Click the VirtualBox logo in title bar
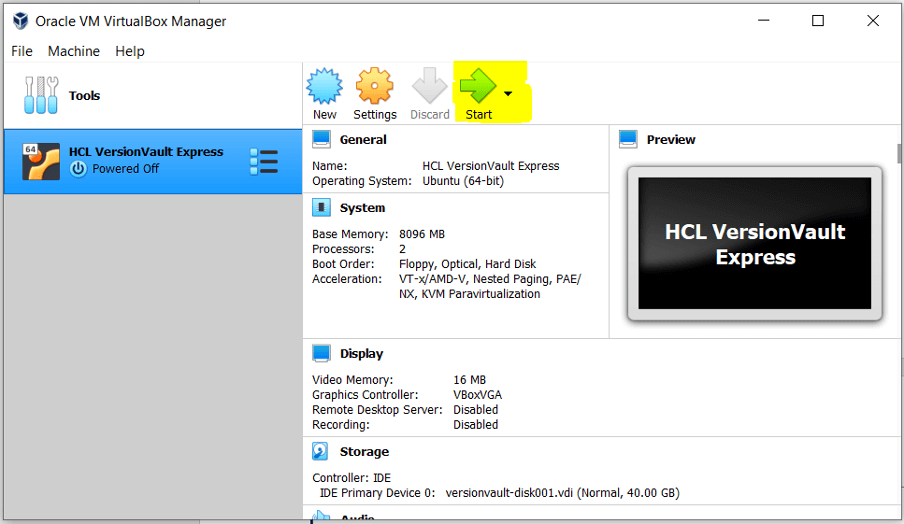 pyautogui.click(x=21, y=21)
